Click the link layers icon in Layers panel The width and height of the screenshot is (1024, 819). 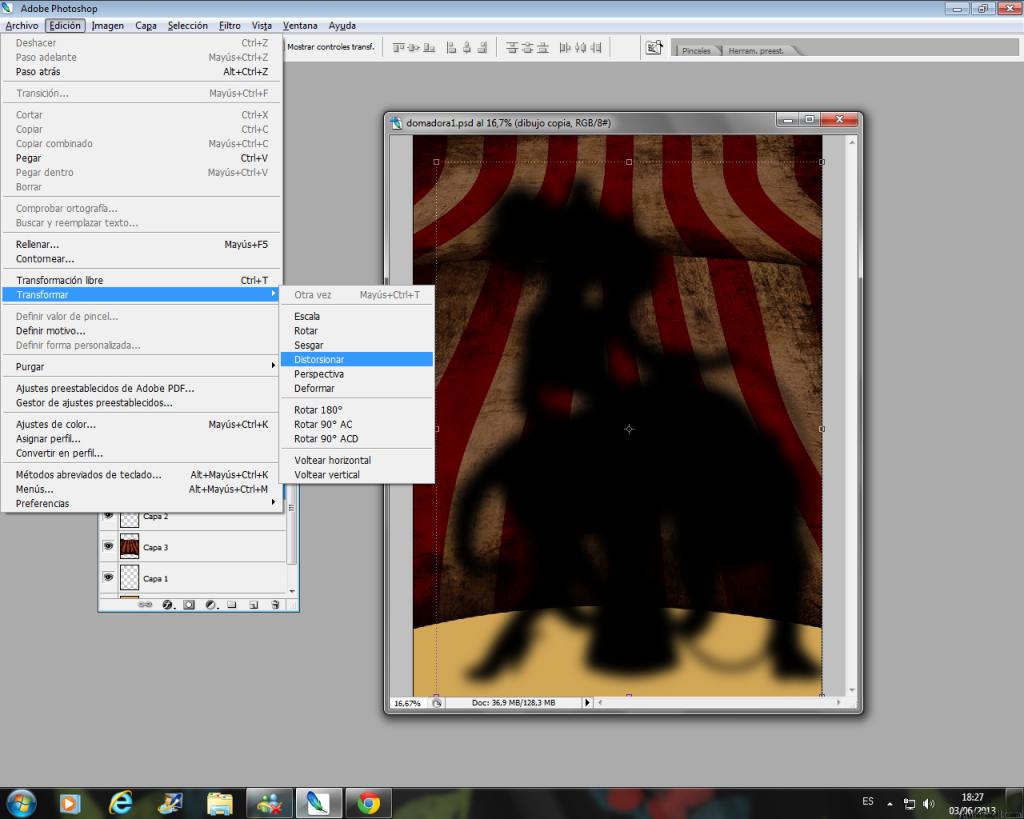tap(145, 605)
